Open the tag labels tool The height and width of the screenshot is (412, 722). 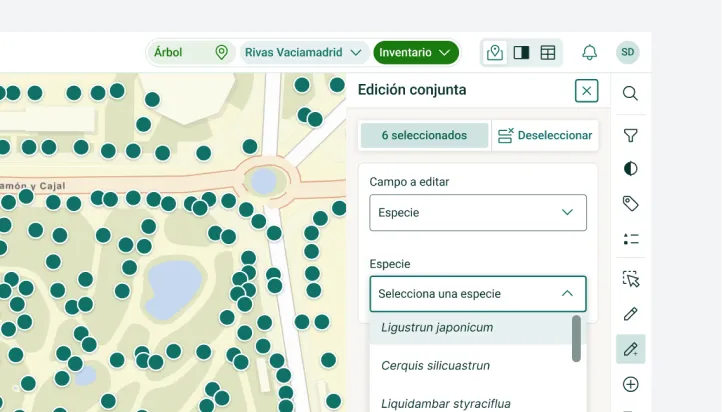[630, 203]
